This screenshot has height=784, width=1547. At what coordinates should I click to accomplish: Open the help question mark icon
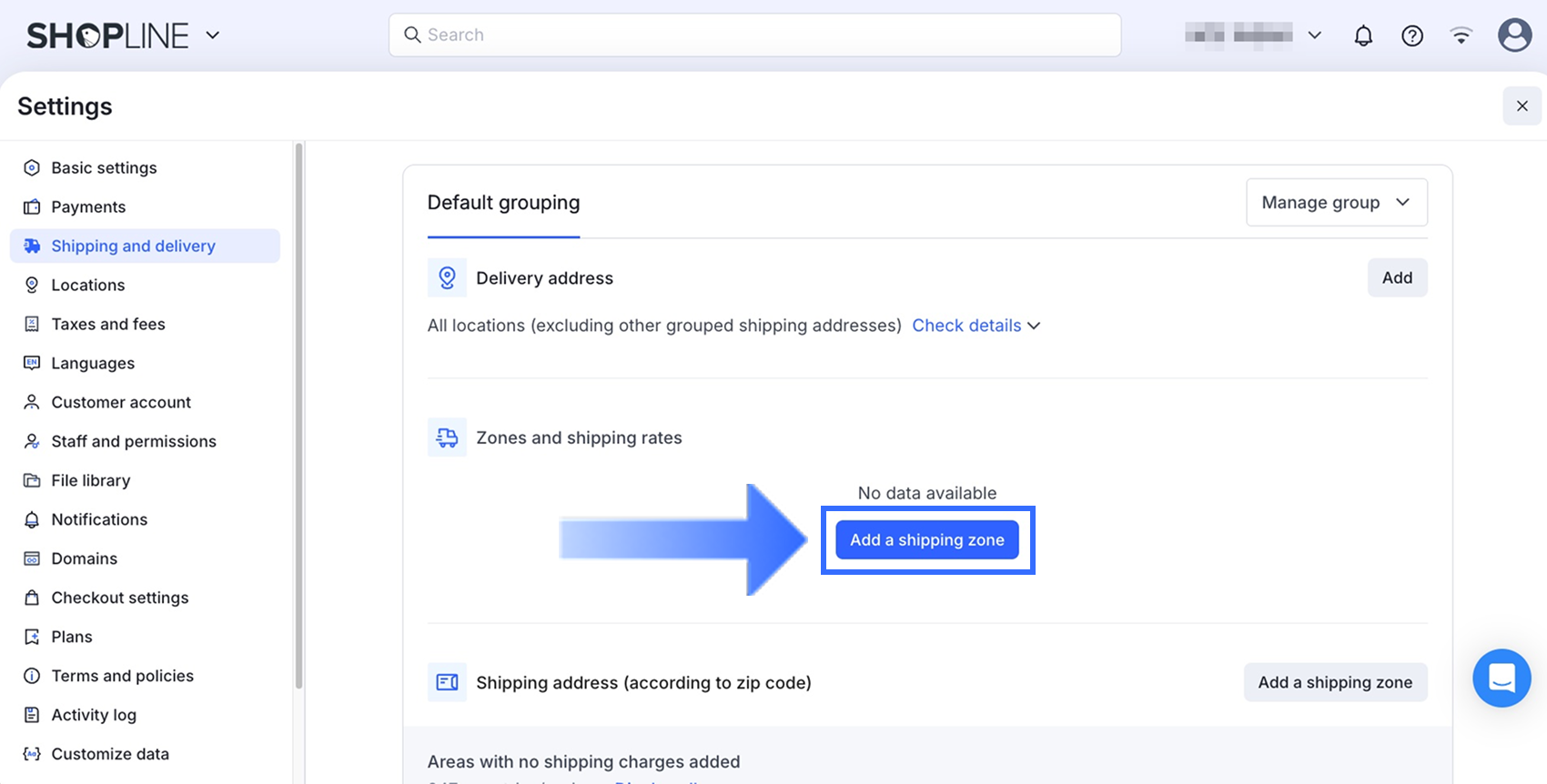pyautogui.click(x=1412, y=35)
